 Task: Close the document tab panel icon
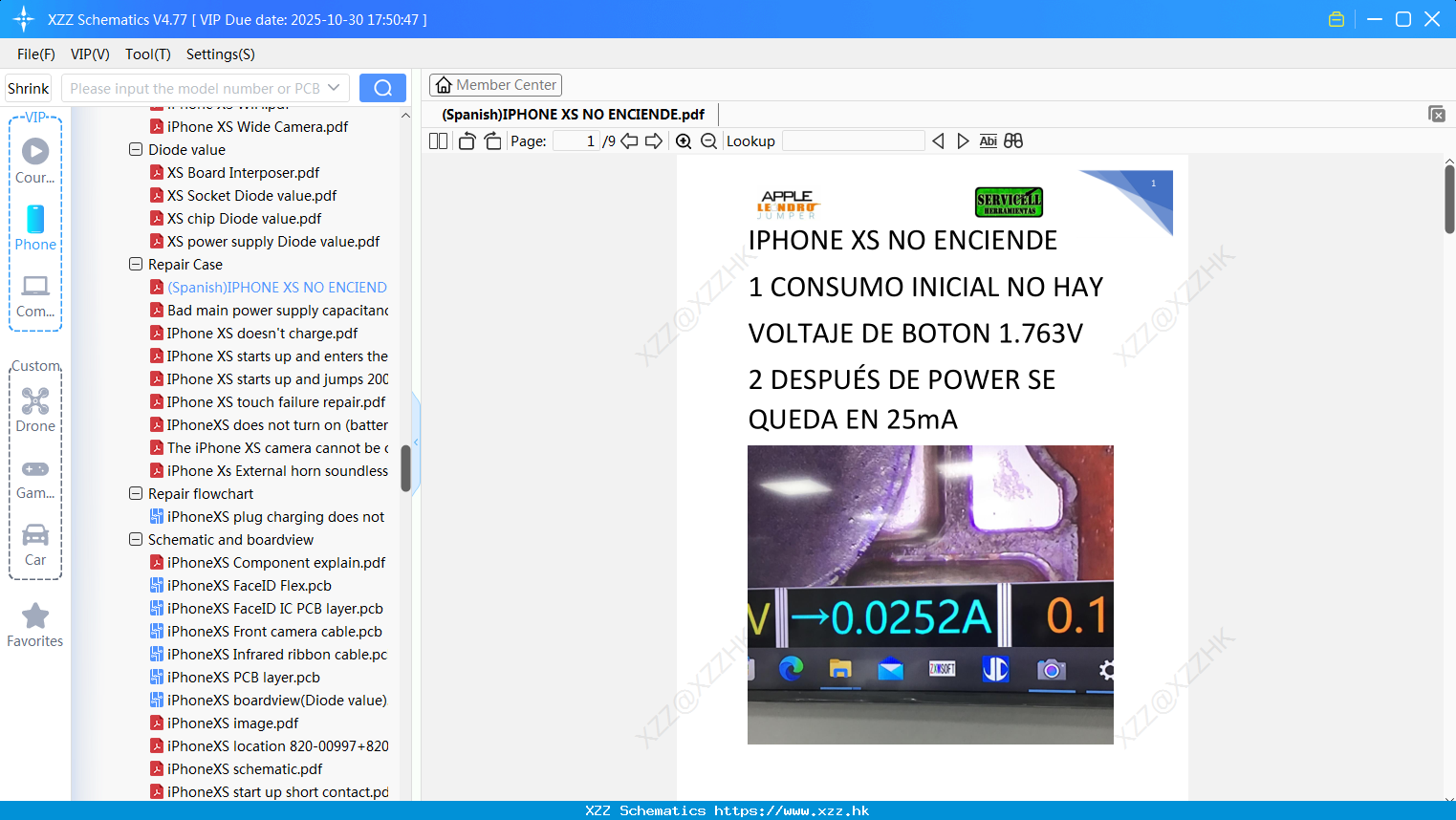pyautogui.click(x=1436, y=114)
